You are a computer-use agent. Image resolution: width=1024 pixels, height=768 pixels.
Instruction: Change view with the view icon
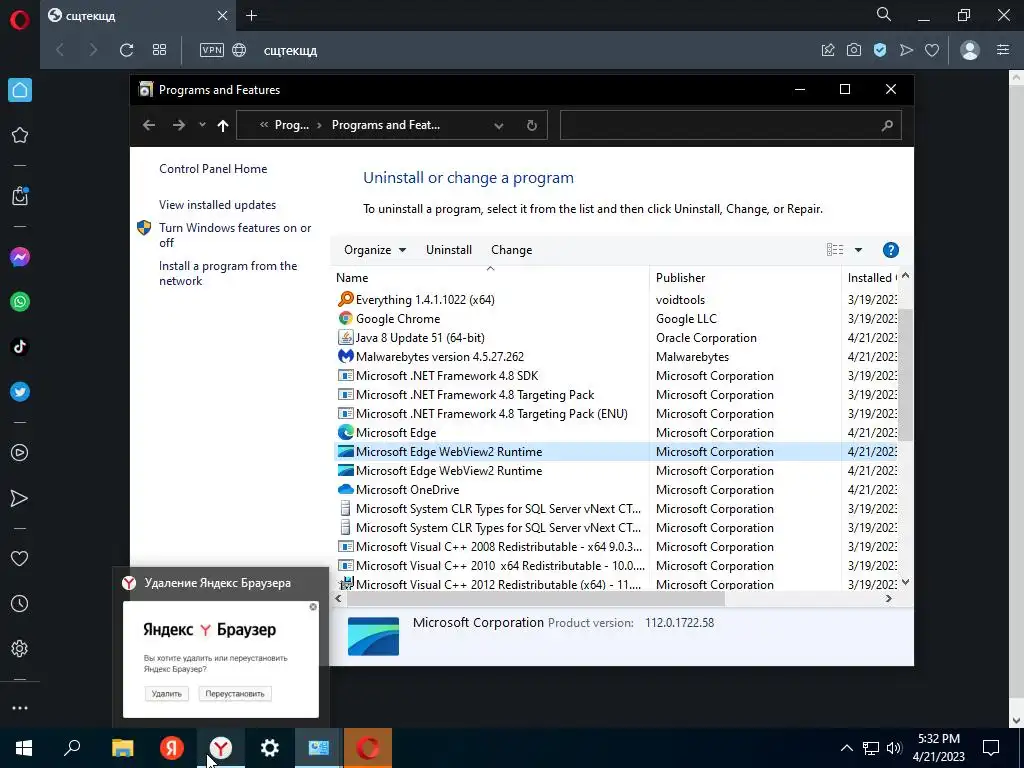pyautogui.click(x=835, y=249)
